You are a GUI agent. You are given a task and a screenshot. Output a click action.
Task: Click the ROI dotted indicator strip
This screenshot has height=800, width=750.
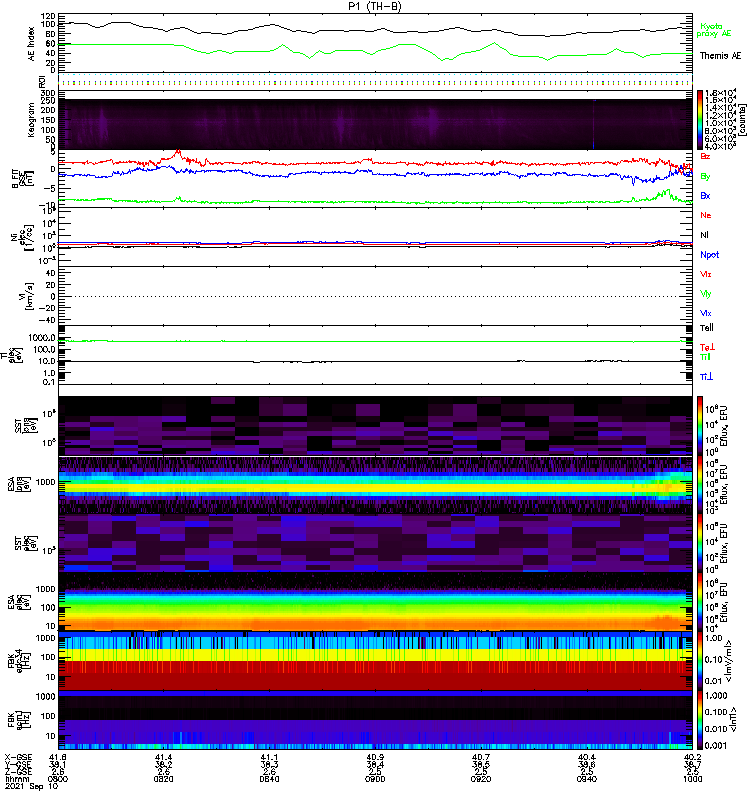375,81
